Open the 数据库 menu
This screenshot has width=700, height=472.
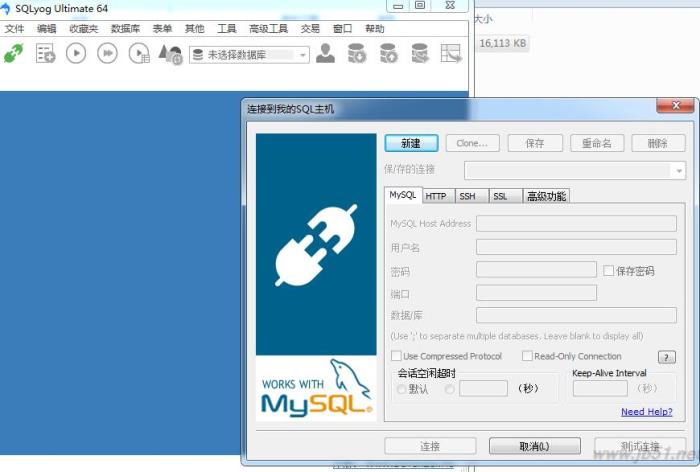pyautogui.click(x=125, y=29)
